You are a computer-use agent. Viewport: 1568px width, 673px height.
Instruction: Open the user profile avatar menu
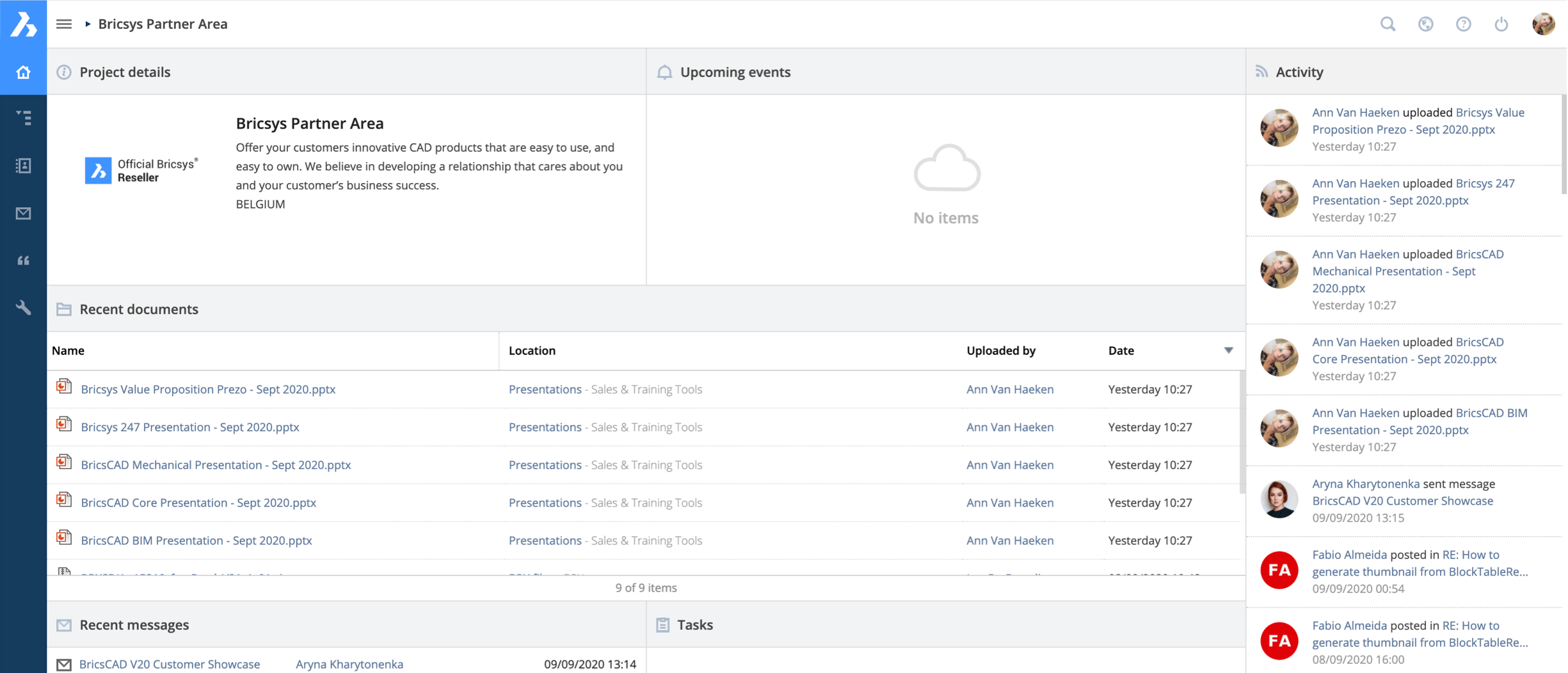pyautogui.click(x=1543, y=24)
